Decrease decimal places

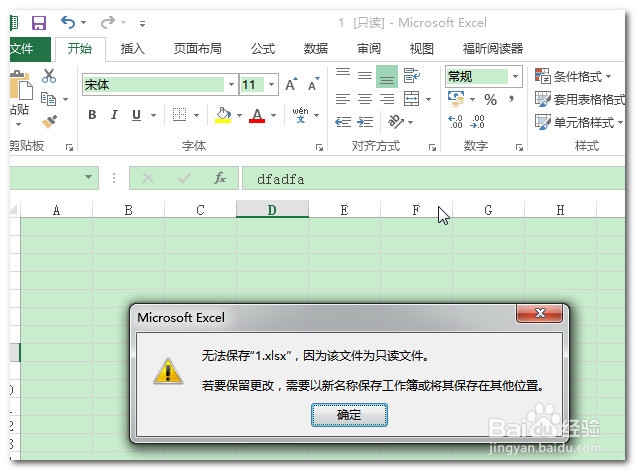click(477, 122)
